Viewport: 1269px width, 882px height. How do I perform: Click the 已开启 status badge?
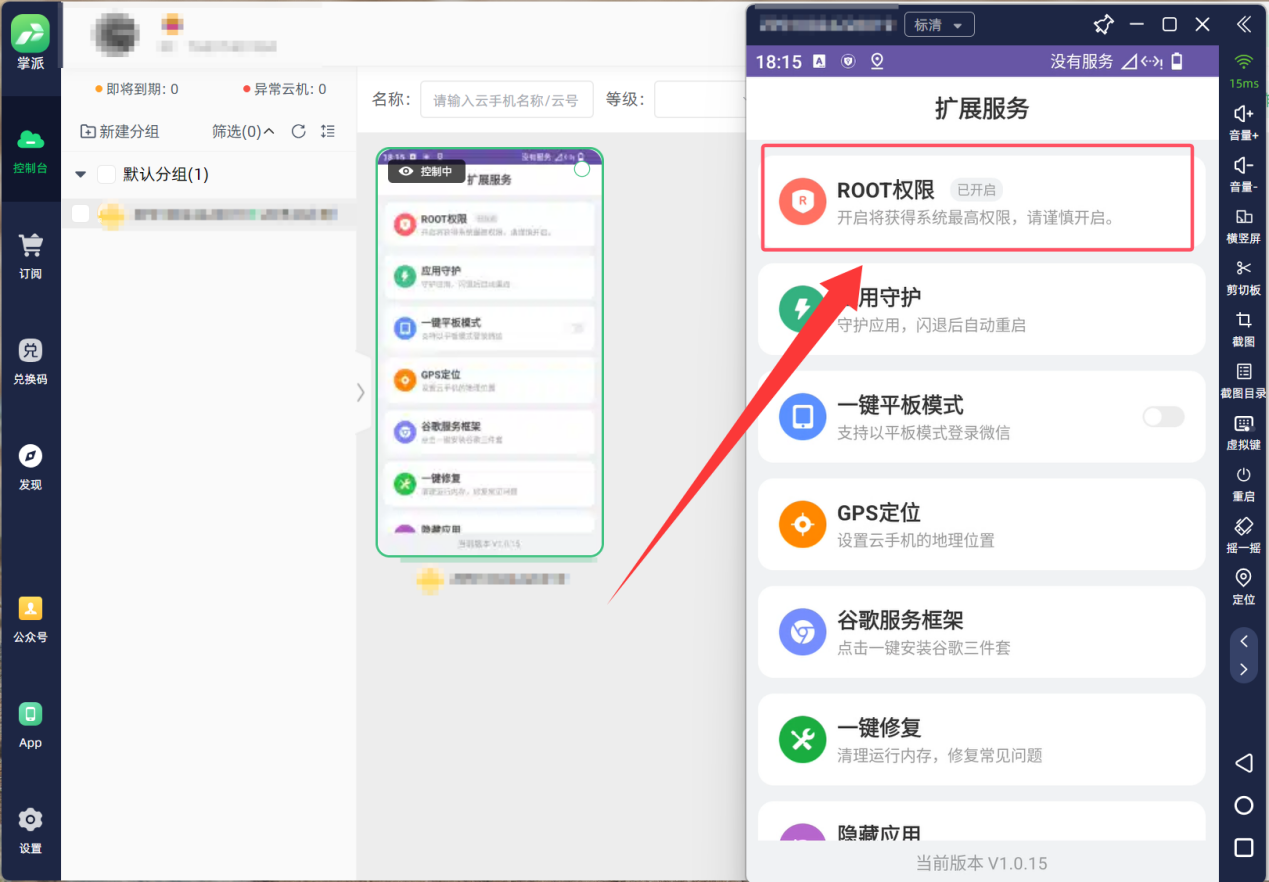pos(975,190)
